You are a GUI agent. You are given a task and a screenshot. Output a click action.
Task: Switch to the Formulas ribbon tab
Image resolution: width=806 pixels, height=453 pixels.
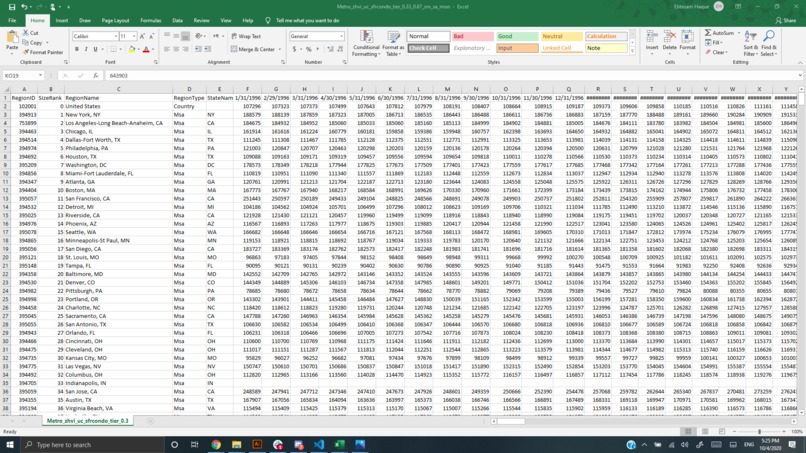pos(151,21)
